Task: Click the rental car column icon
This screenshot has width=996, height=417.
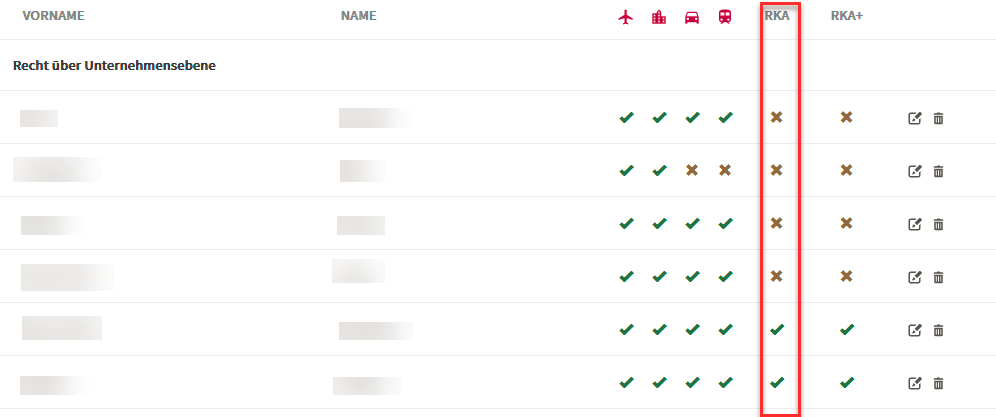Action: coord(692,17)
